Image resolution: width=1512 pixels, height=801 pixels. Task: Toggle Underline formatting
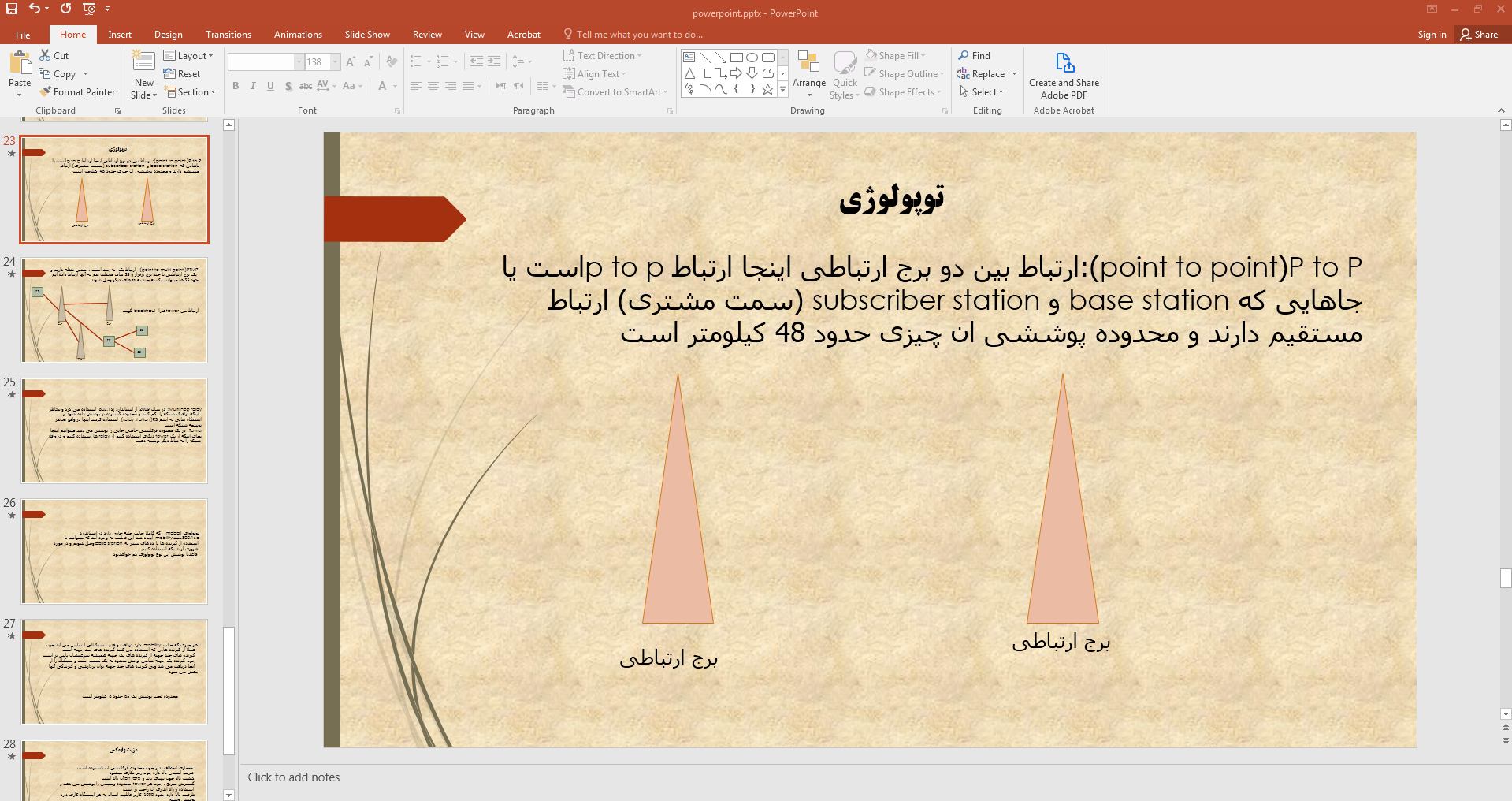pos(270,86)
